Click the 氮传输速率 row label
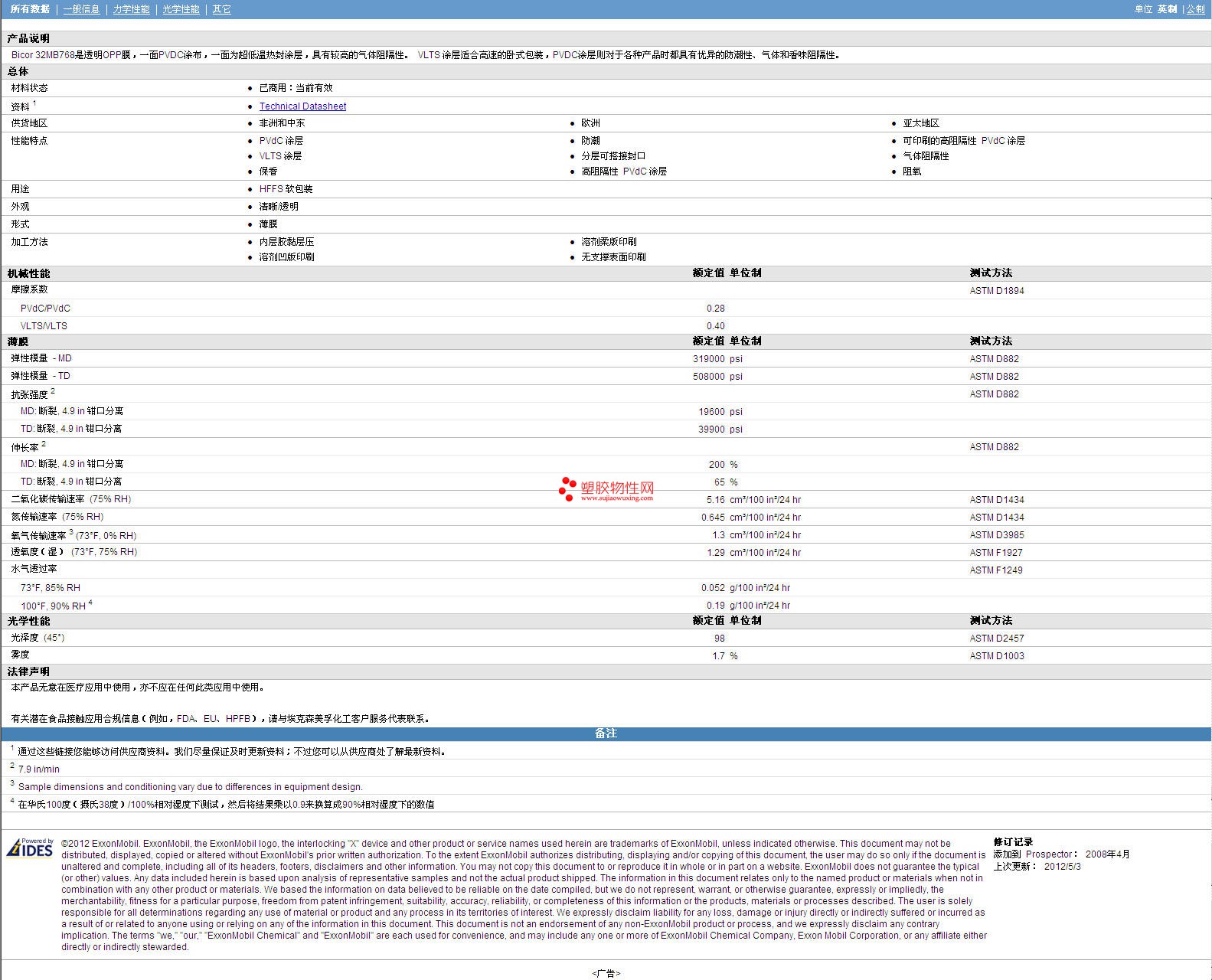This screenshot has width=1212, height=980. click(57, 517)
